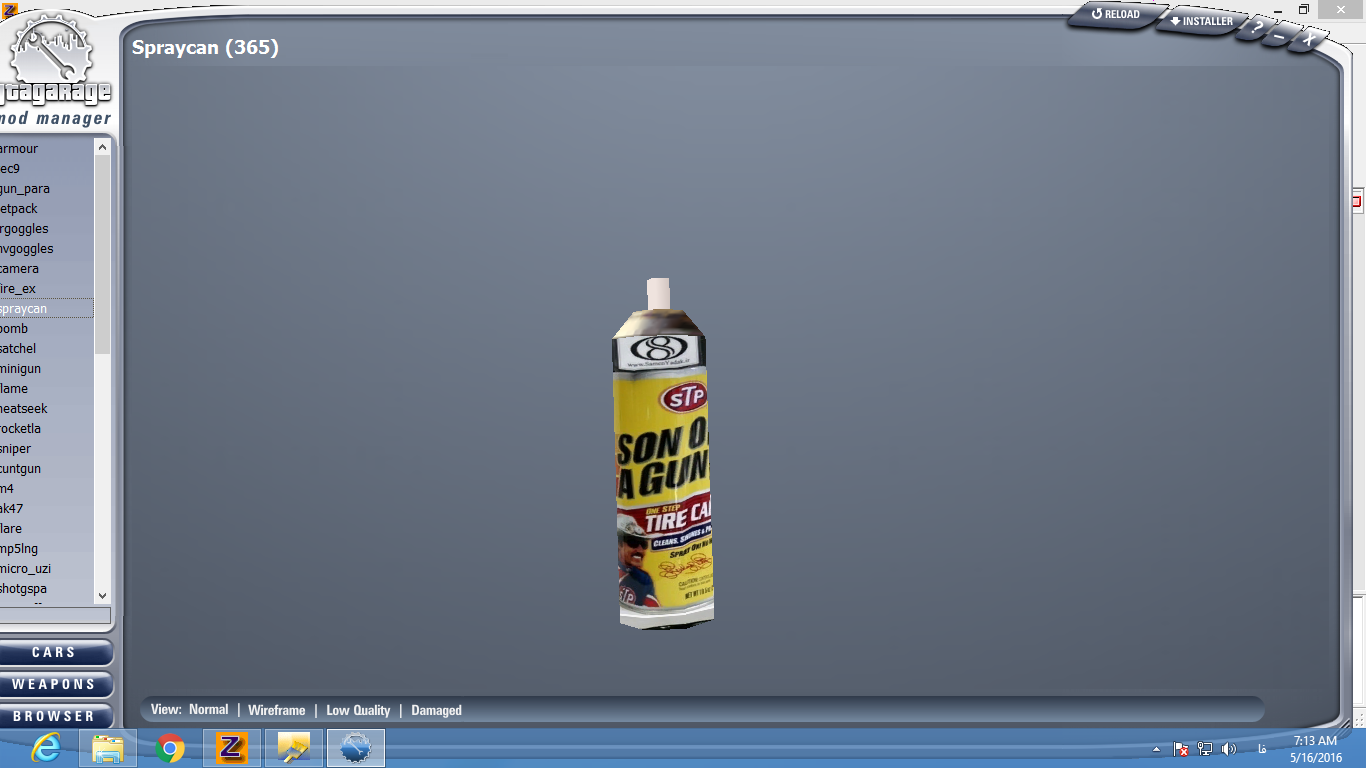The image size is (1366, 768).
Task: Select shotgspa in the list
Action: click(47, 589)
